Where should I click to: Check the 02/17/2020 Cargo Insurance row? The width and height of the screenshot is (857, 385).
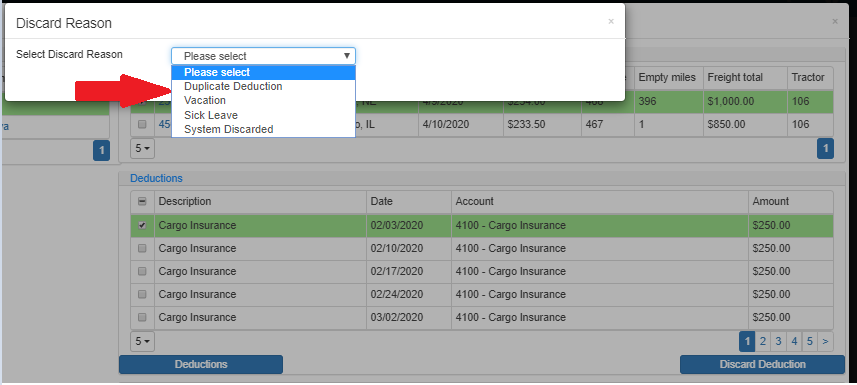pos(142,271)
